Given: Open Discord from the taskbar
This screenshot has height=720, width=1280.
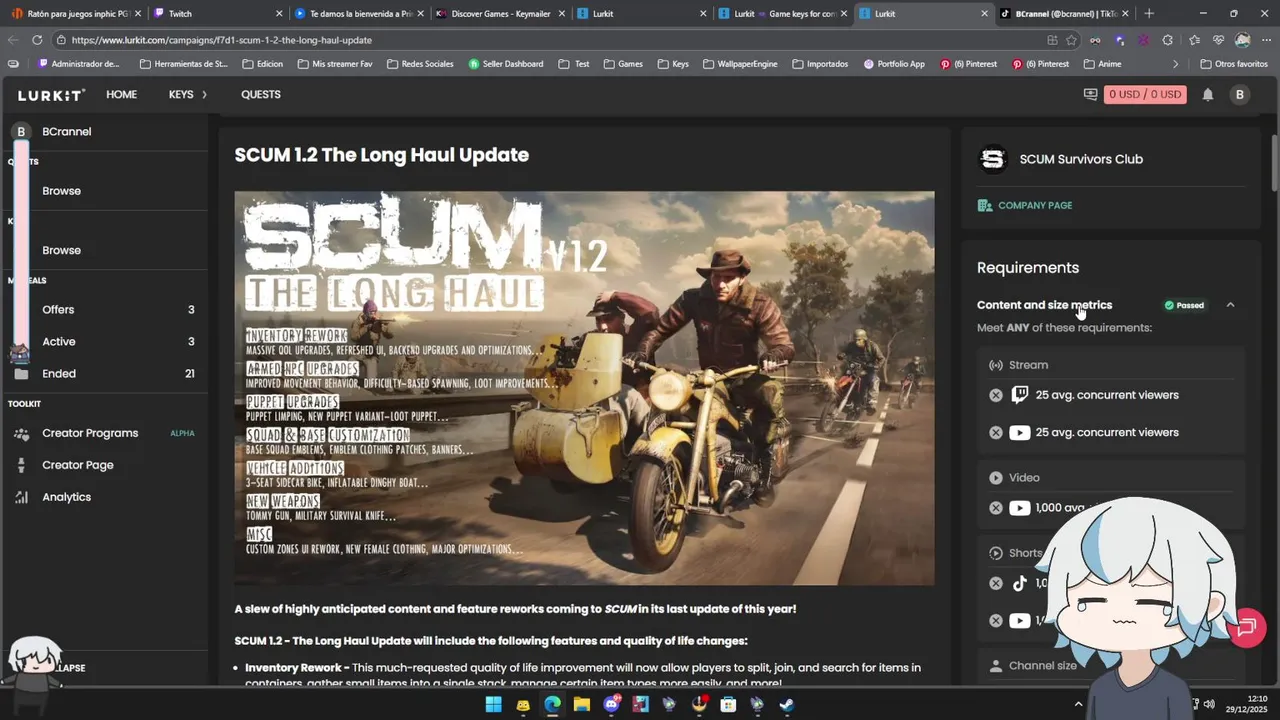Looking at the screenshot, I should [x=611, y=704].
